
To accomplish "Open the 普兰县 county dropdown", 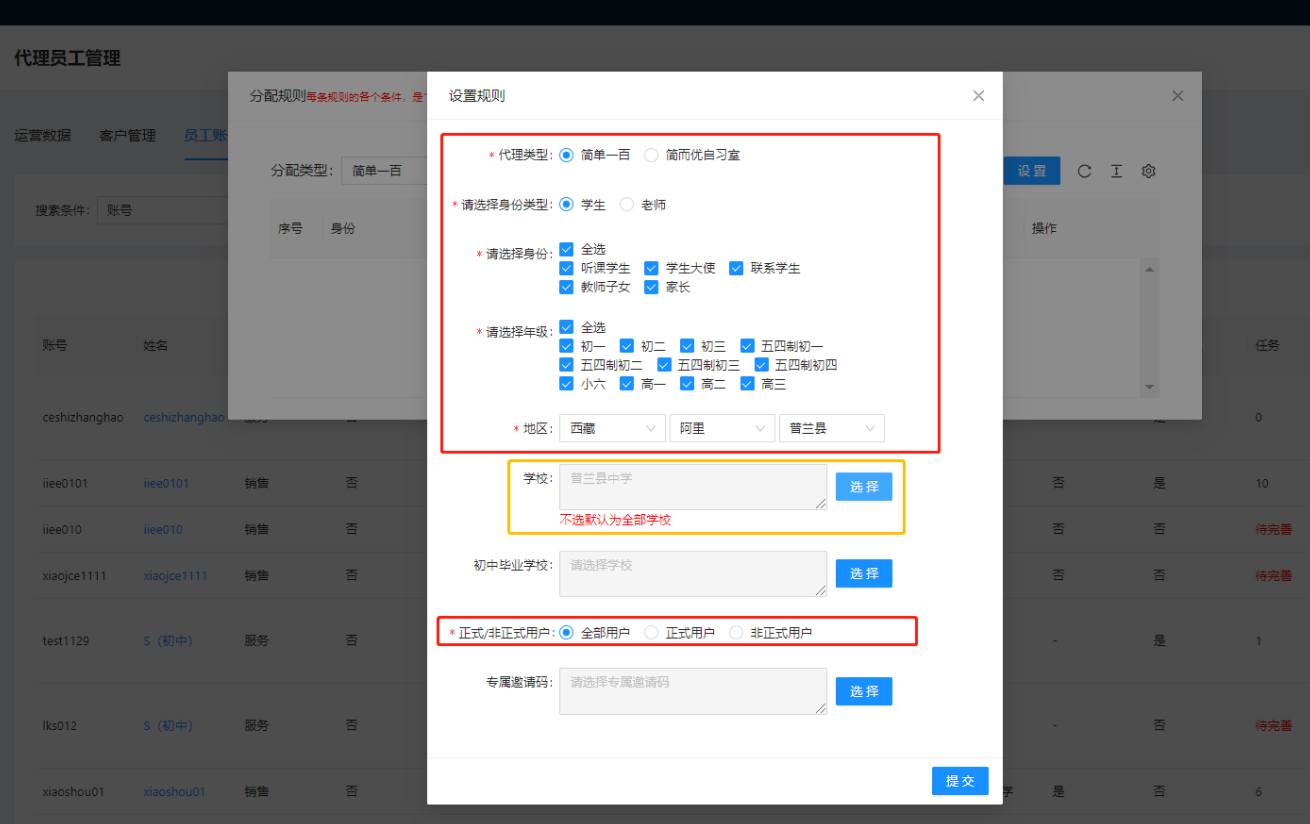I will click(831, 428).
